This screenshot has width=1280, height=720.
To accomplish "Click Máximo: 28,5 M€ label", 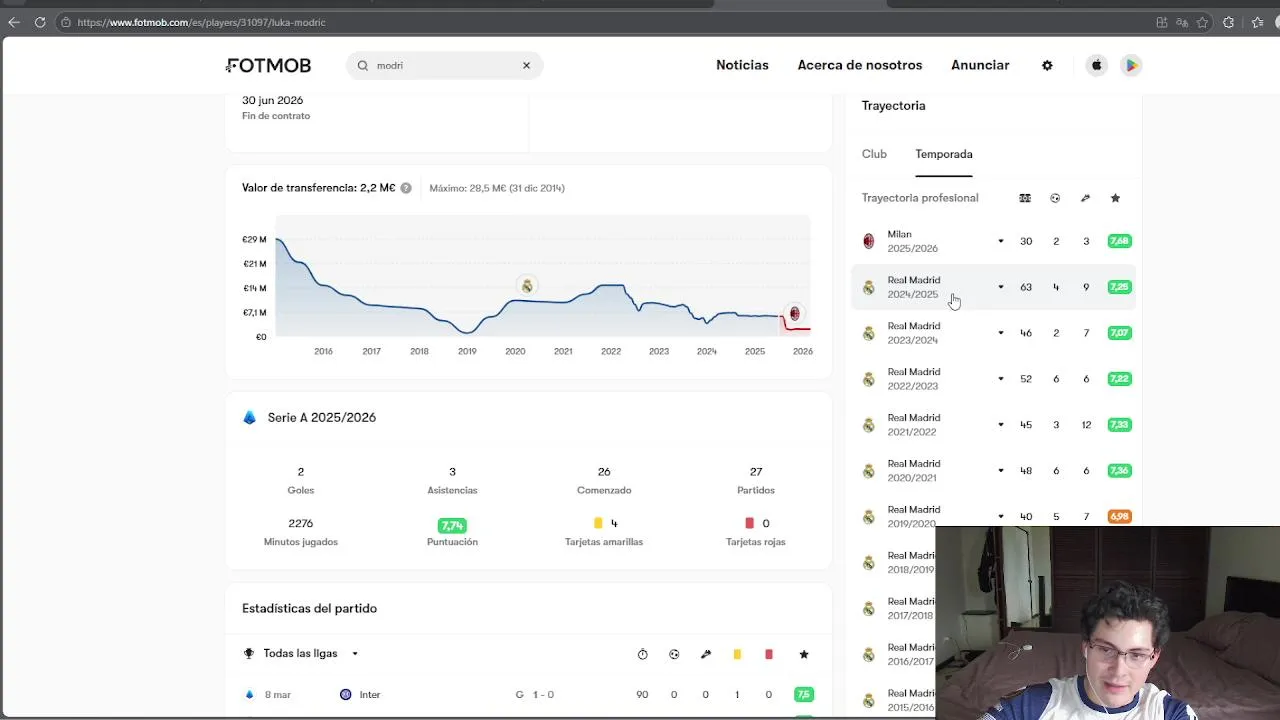I will pyautogui.click(x=497, y=188).
